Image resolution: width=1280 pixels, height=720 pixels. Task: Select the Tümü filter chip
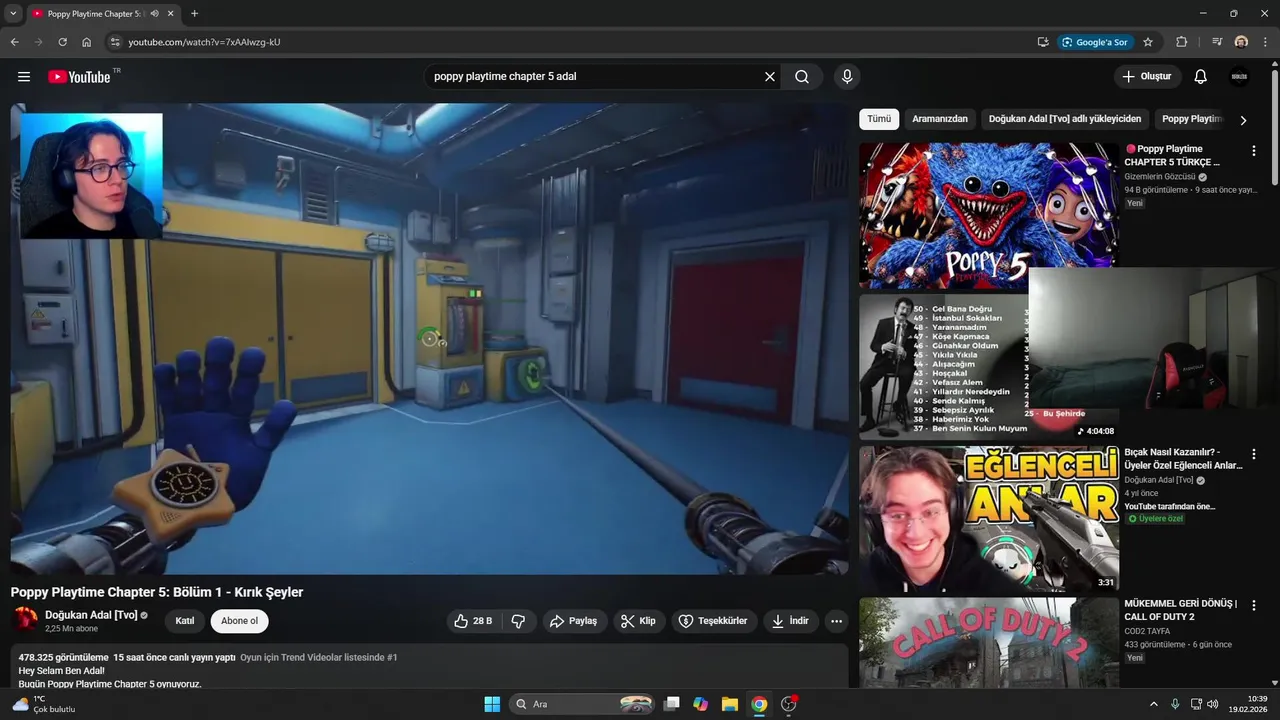(879, 119)
